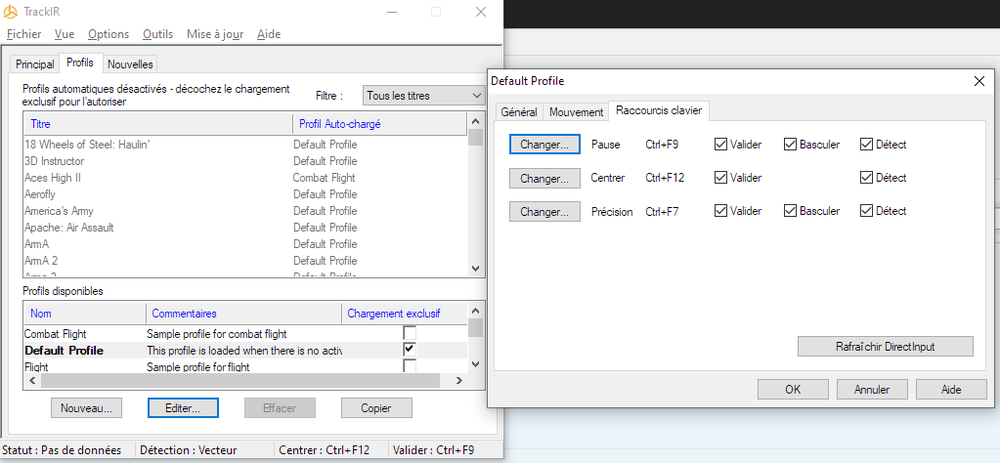Confirm with OK in Default Profile dialog
The image size is (1000, 463).
[x=793, y=389]
